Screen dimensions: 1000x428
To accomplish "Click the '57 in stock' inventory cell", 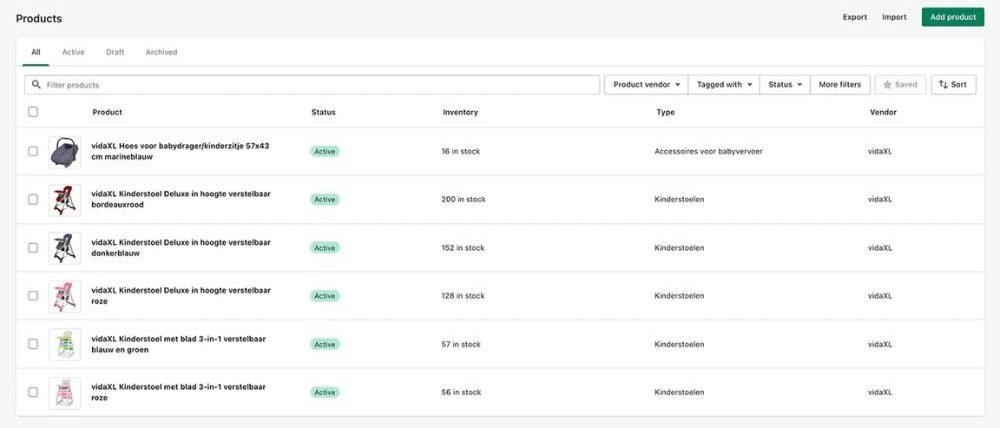I will [461, 344].
